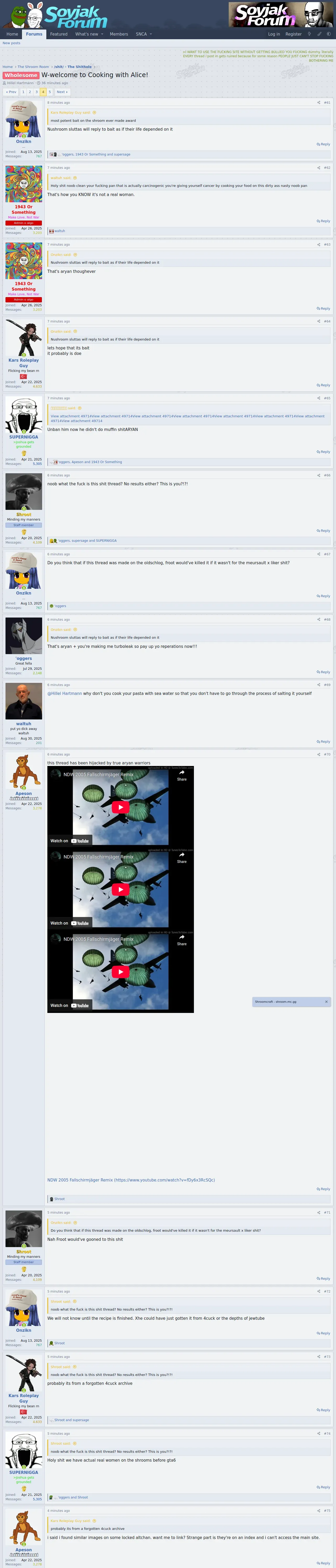Click the Wholesome thread prefix tag

(21, 76)
